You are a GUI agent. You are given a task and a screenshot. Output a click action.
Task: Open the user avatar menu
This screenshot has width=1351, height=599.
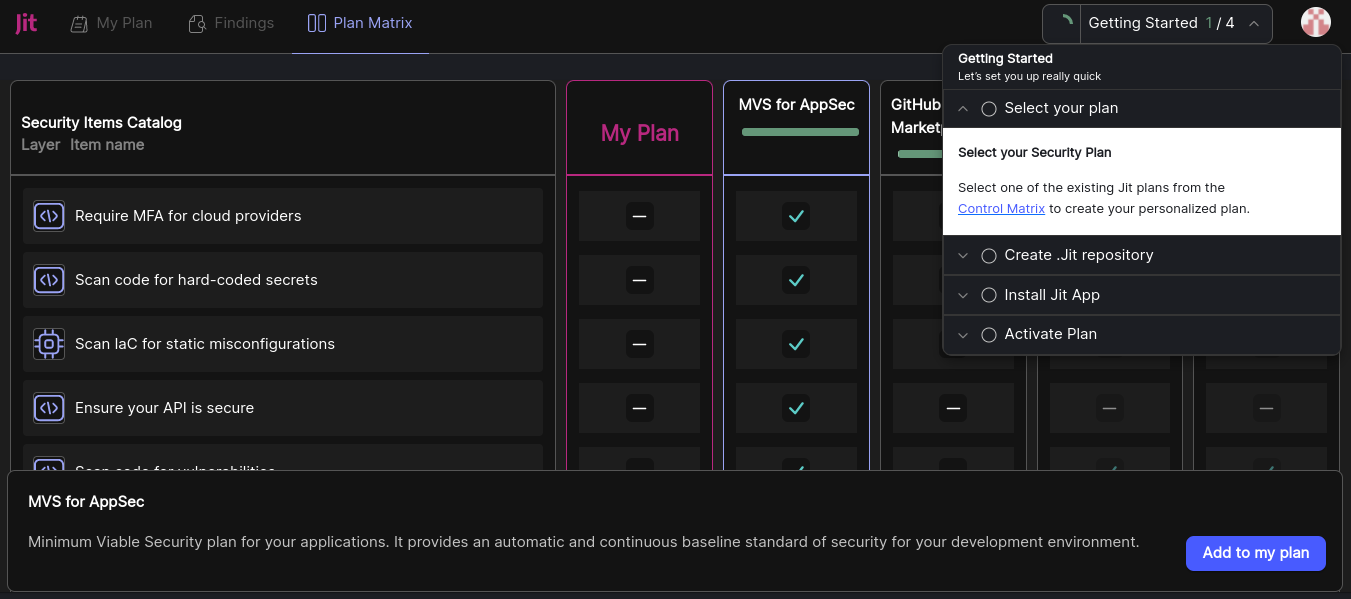[1316, 22]
